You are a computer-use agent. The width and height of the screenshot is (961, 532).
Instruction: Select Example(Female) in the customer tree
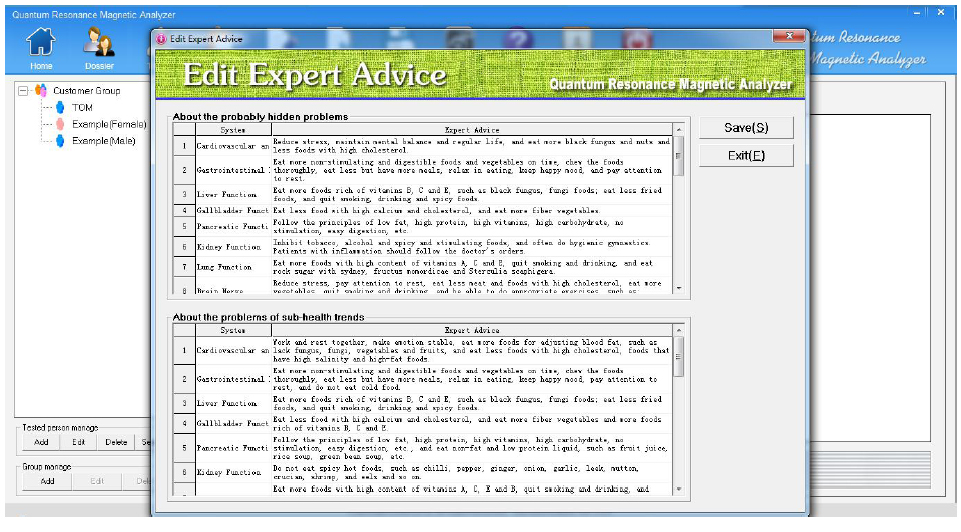coord(109,124)
